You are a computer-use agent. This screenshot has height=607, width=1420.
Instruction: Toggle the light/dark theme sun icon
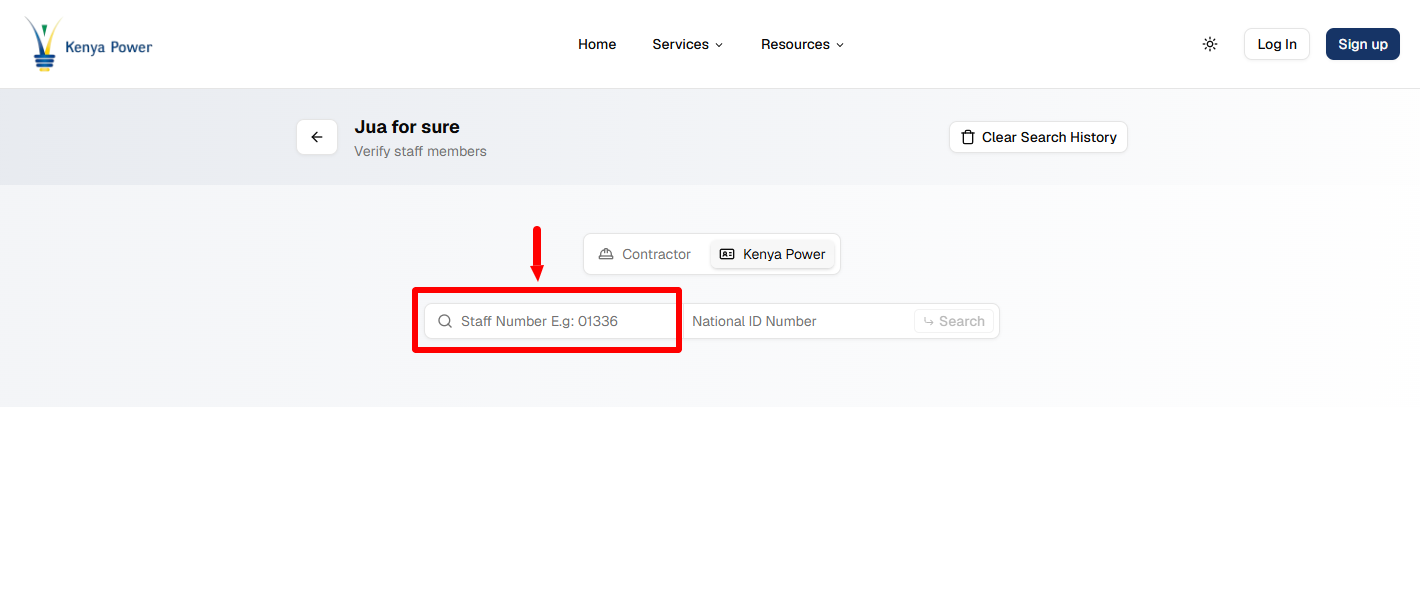[x=1210, y=44]
